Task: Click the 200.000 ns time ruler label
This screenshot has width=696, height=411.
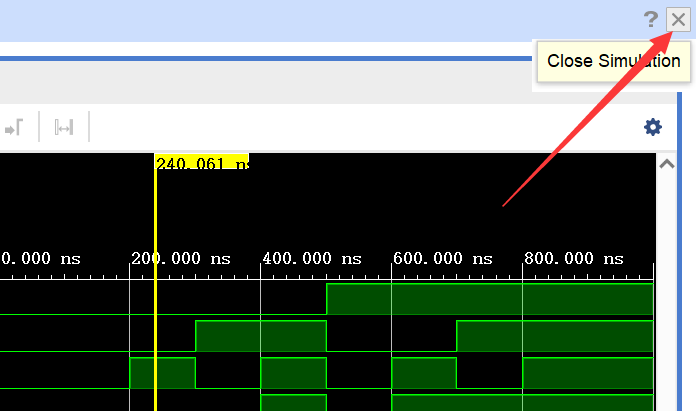Action: 181,258
